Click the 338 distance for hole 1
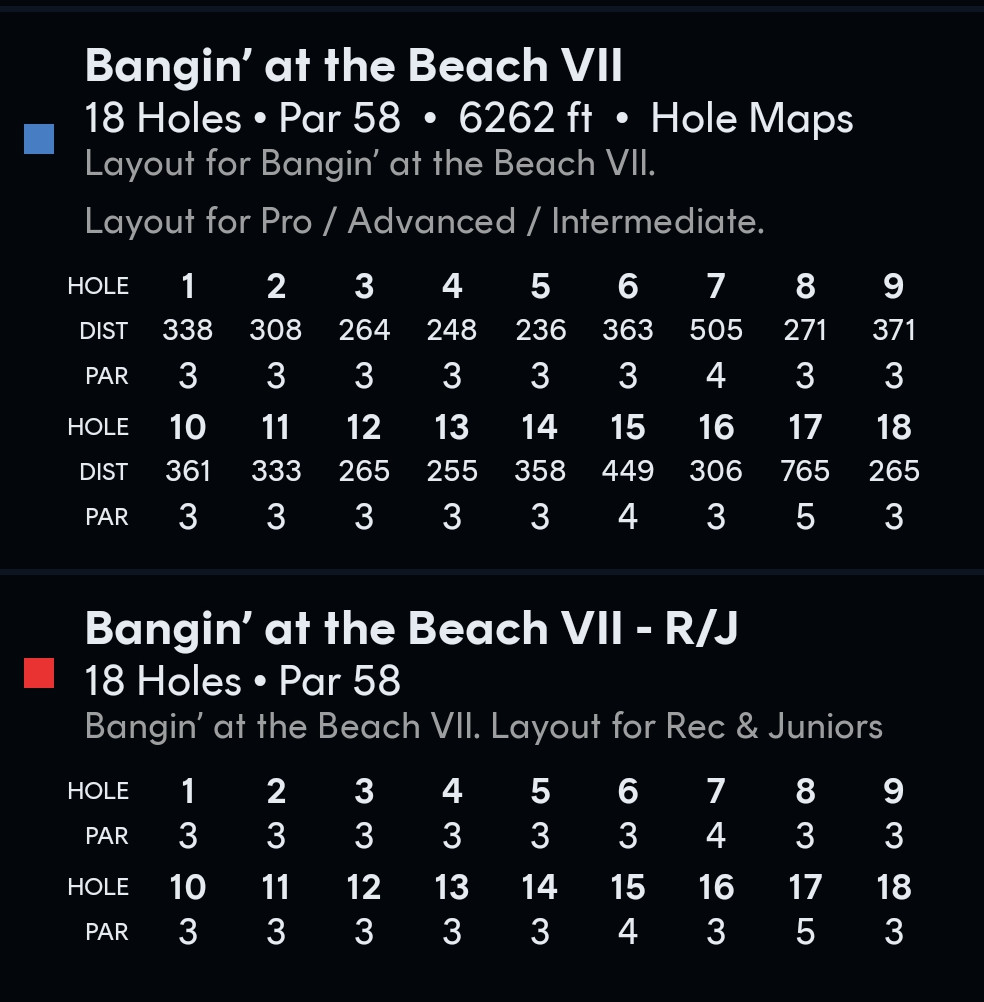Image resolution: width=984 pixels, height=1002 pixels. pyautogui.click(x=187, y=330)
